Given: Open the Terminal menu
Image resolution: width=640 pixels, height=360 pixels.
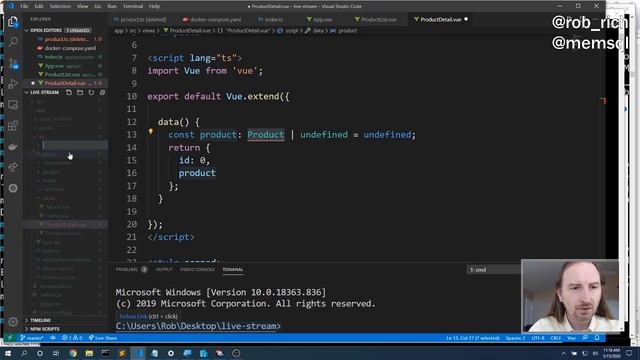Looking at the screenshot, I should point(133,6).
